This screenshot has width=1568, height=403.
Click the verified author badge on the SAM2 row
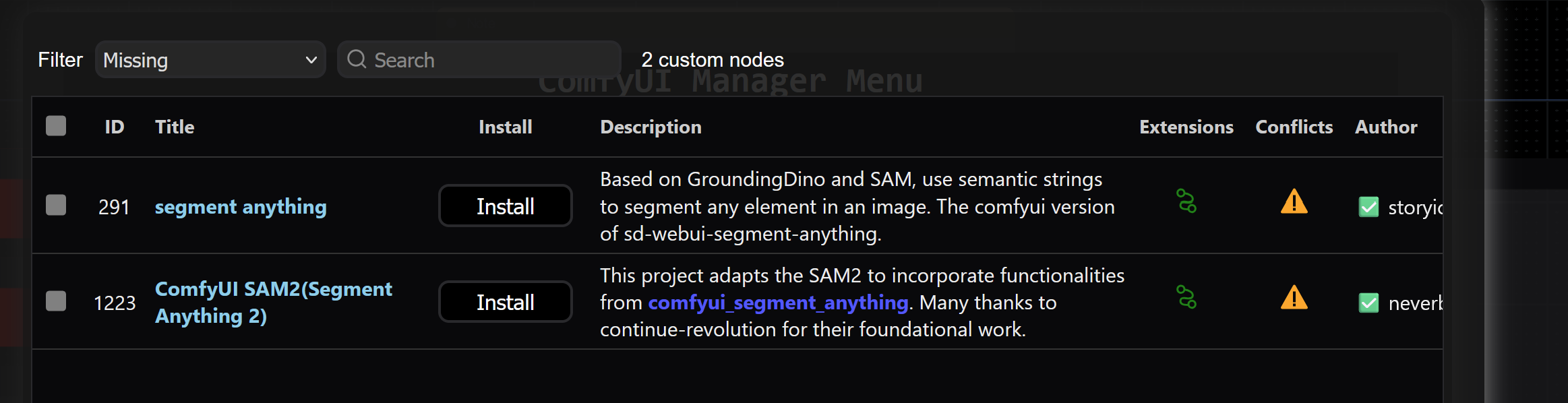point(1369,303)
